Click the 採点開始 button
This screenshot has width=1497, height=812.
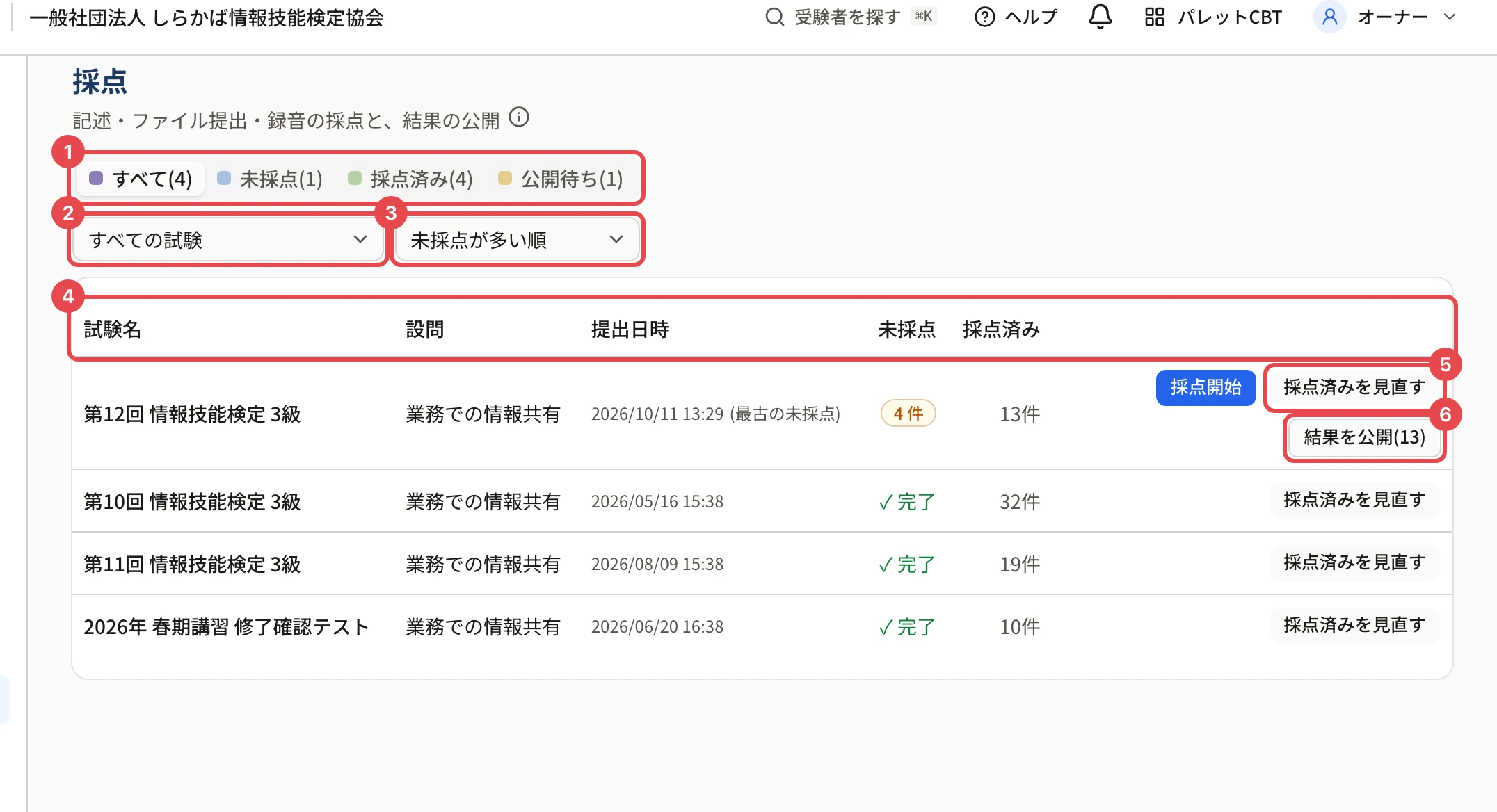tap(1206, 387)
